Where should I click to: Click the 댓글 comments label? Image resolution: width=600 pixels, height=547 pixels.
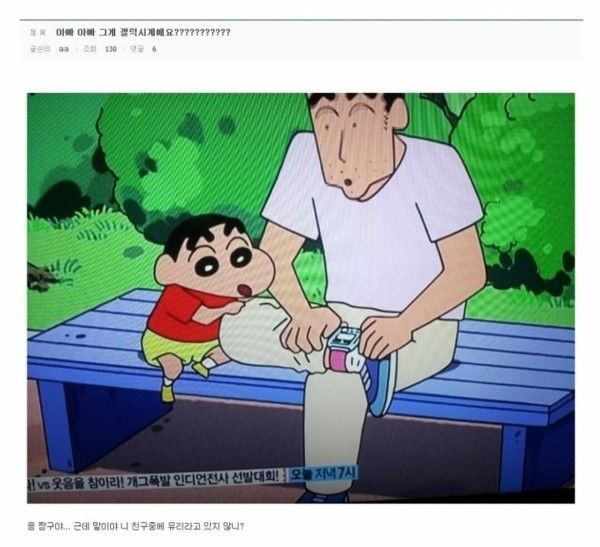point(137,49)
